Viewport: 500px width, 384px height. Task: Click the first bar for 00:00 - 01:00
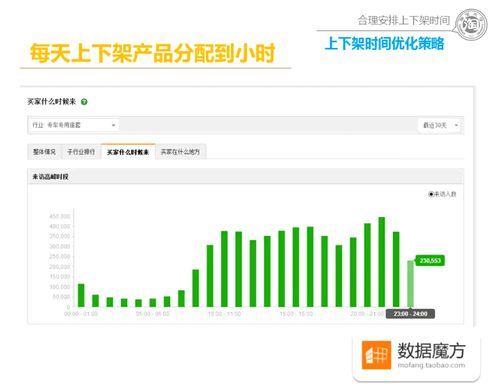pos(81,295)
